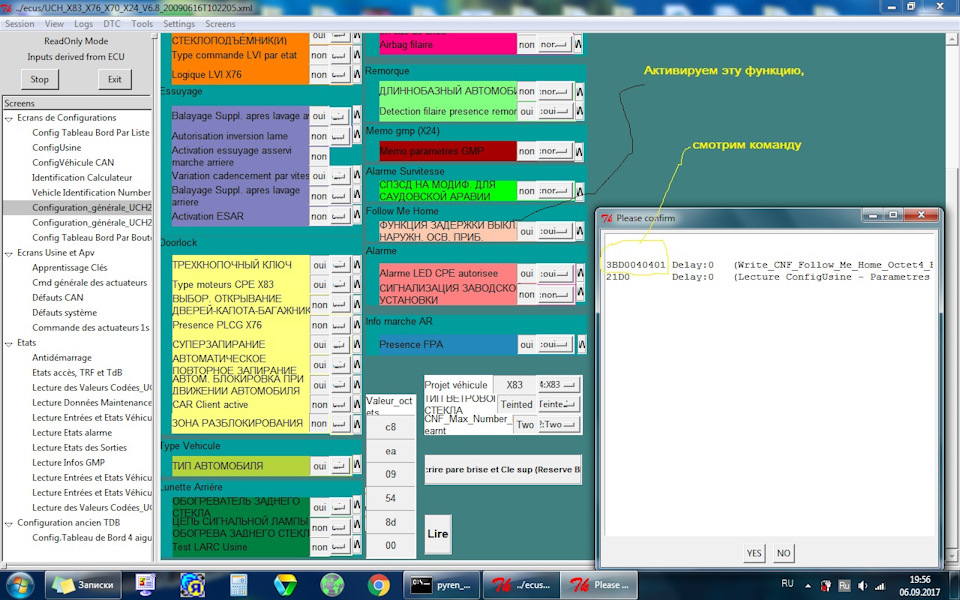The width and height of the screenshot is (960, 600).
Task: Open Logique LVI X76 option dropdown
Action: pyautogui.click(x=340, y=75)
